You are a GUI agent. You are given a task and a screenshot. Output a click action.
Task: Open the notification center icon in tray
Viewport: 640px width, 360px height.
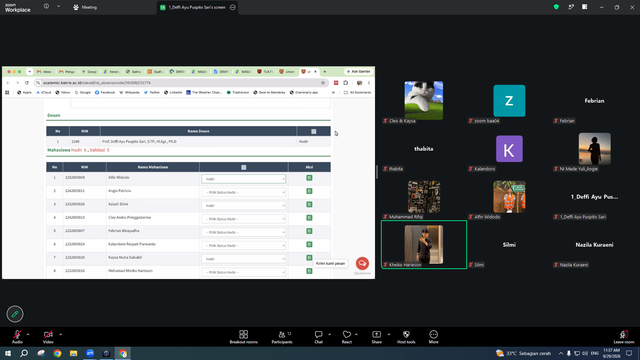(x=629, y=353)
